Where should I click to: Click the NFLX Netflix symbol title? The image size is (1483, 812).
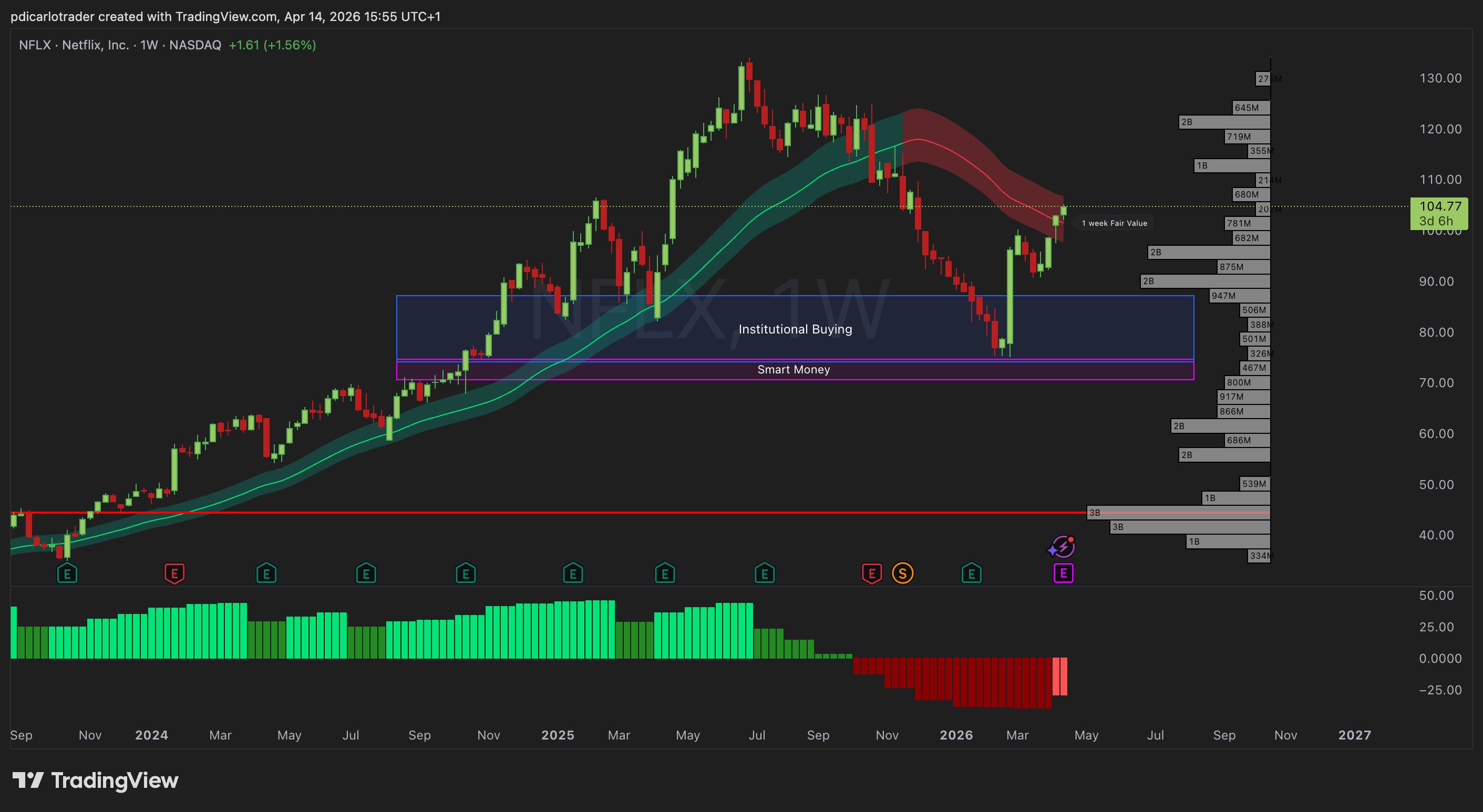coord(74,45)
